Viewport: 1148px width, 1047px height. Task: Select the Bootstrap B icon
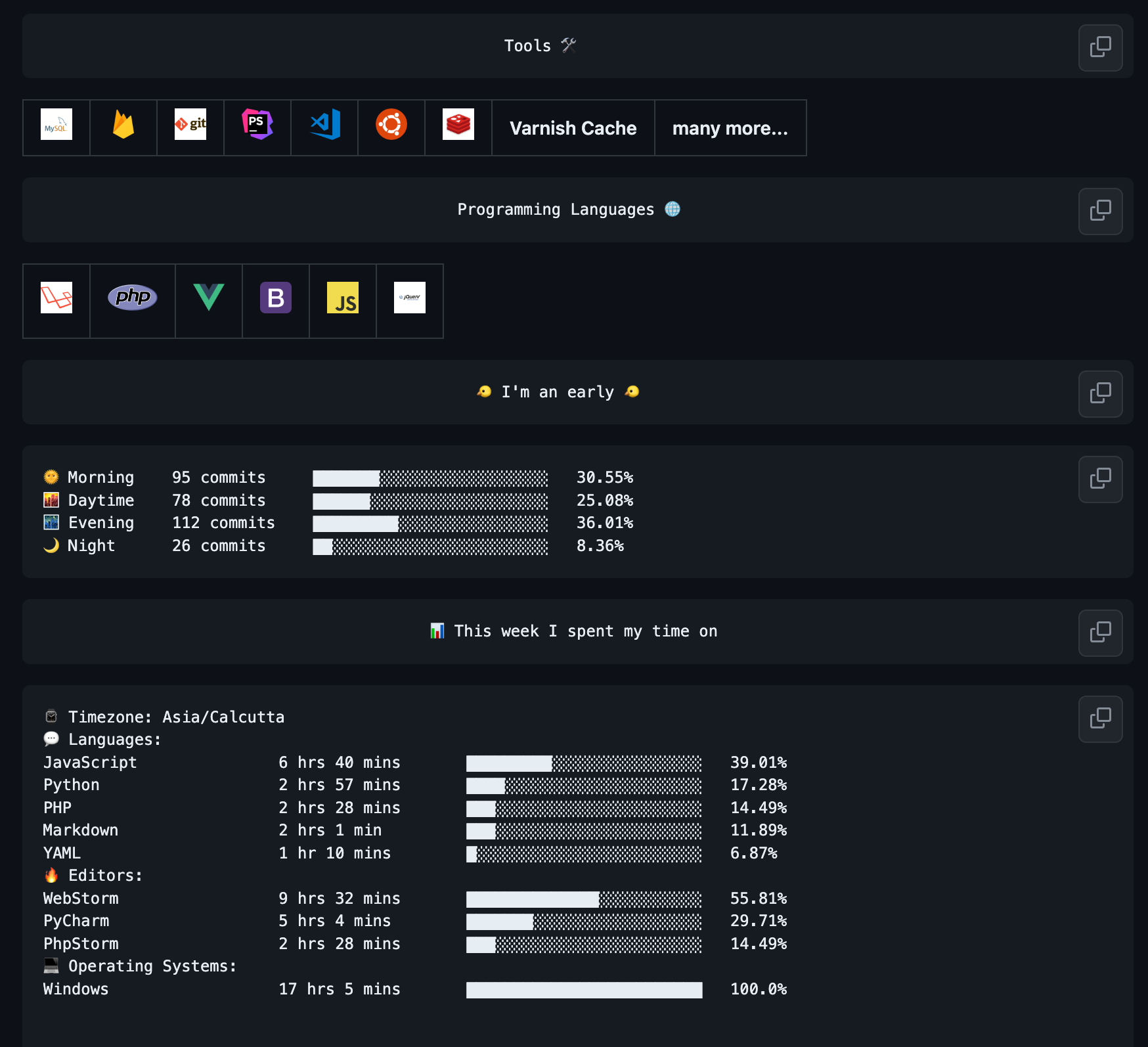pyautogui.click(x=276, y=298)
